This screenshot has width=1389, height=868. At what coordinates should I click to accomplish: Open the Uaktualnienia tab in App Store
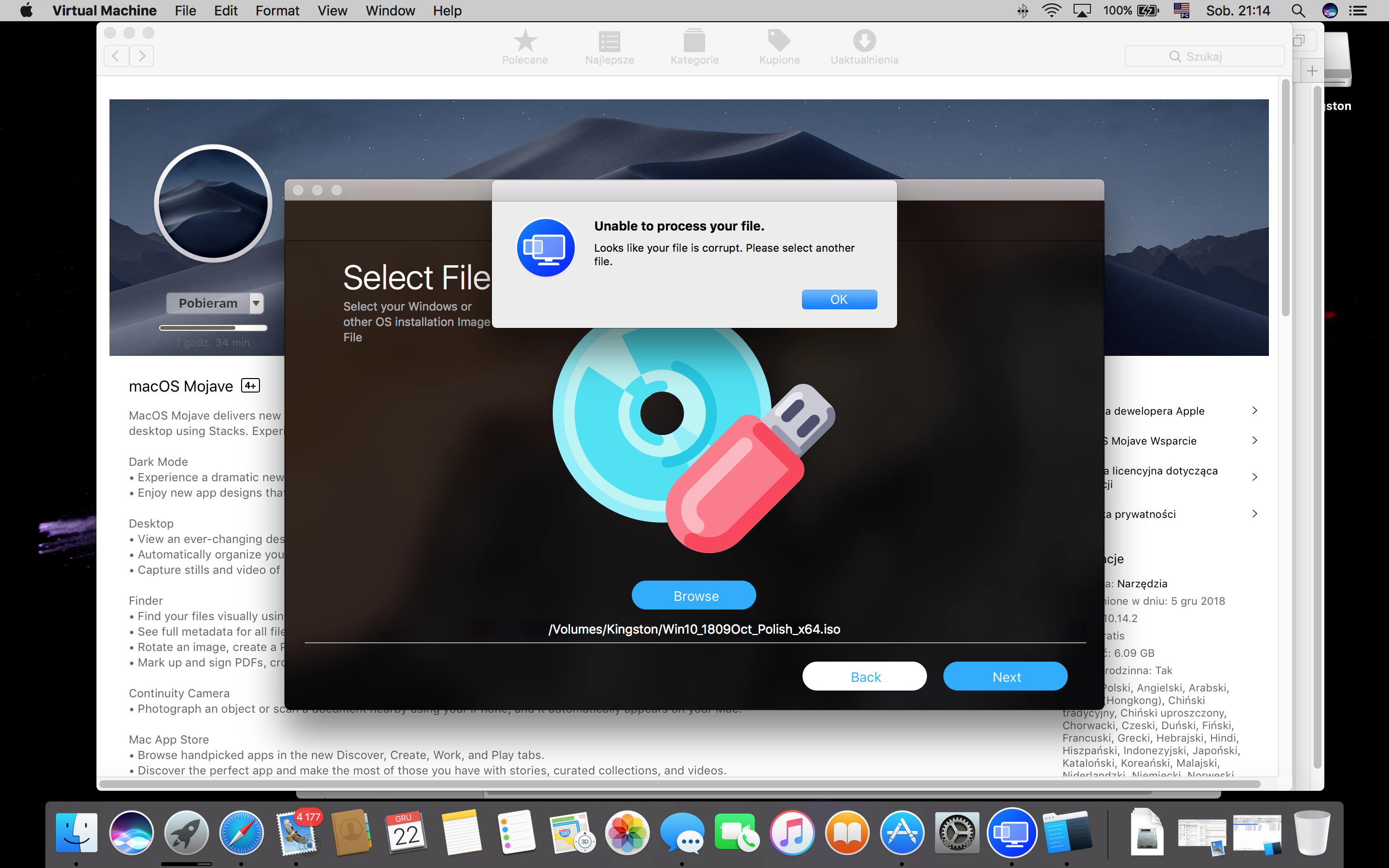[864, 48]
